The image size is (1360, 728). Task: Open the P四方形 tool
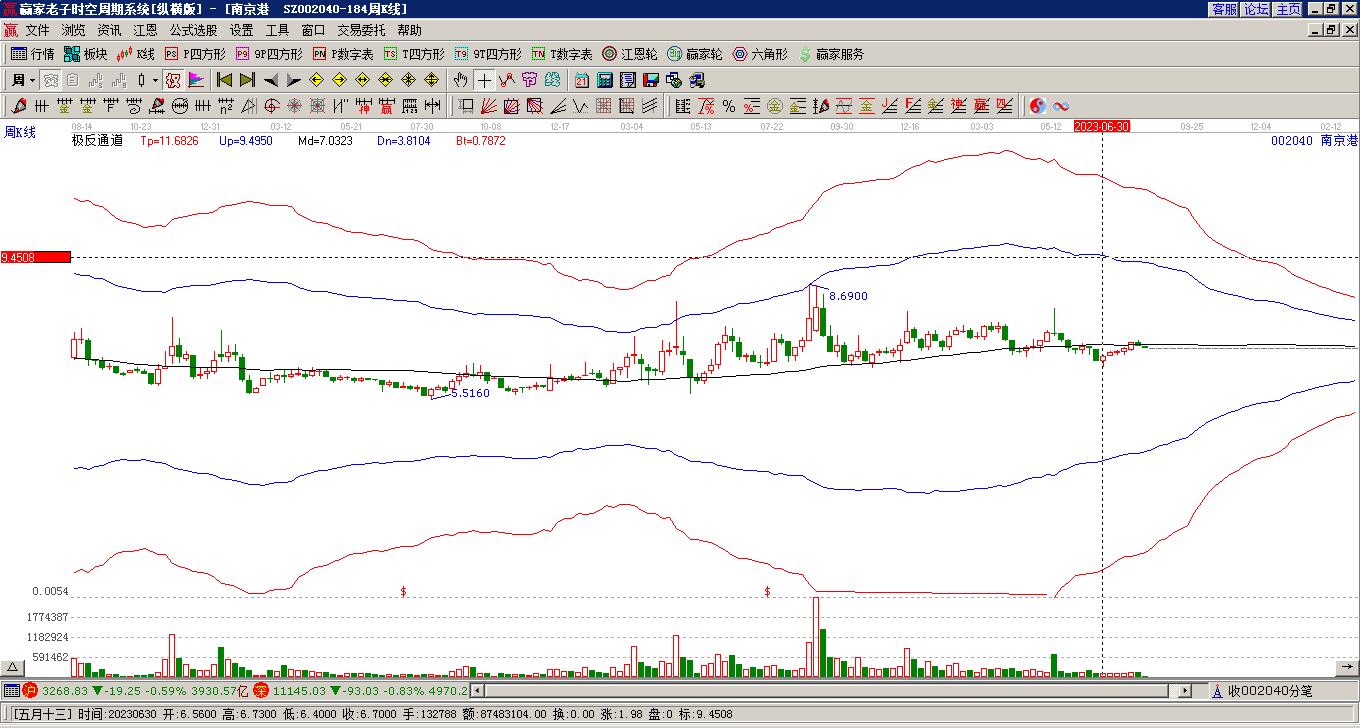(x=195, y=54)
